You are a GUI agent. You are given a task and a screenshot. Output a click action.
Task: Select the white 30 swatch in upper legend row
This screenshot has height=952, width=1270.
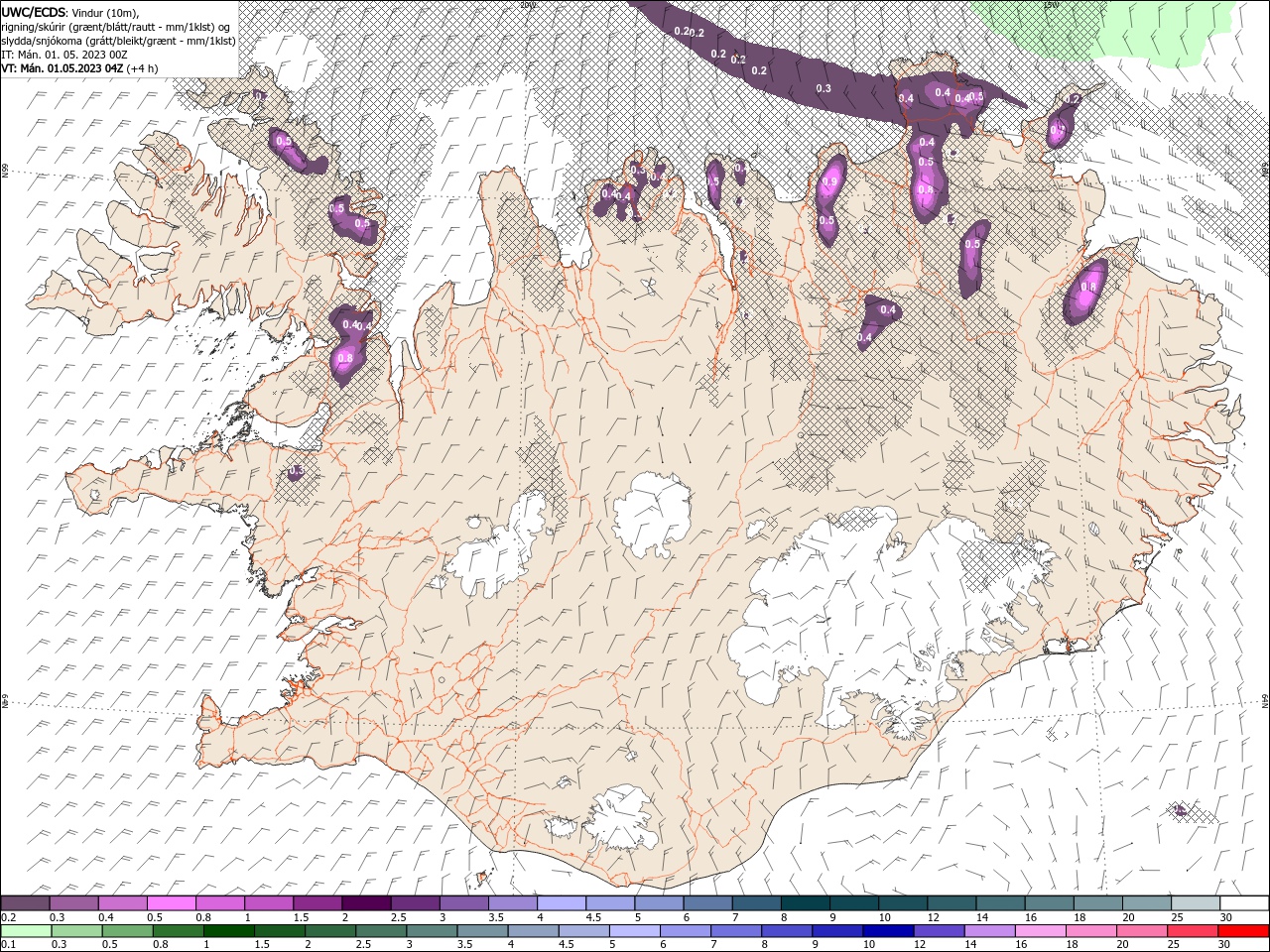1244,902
